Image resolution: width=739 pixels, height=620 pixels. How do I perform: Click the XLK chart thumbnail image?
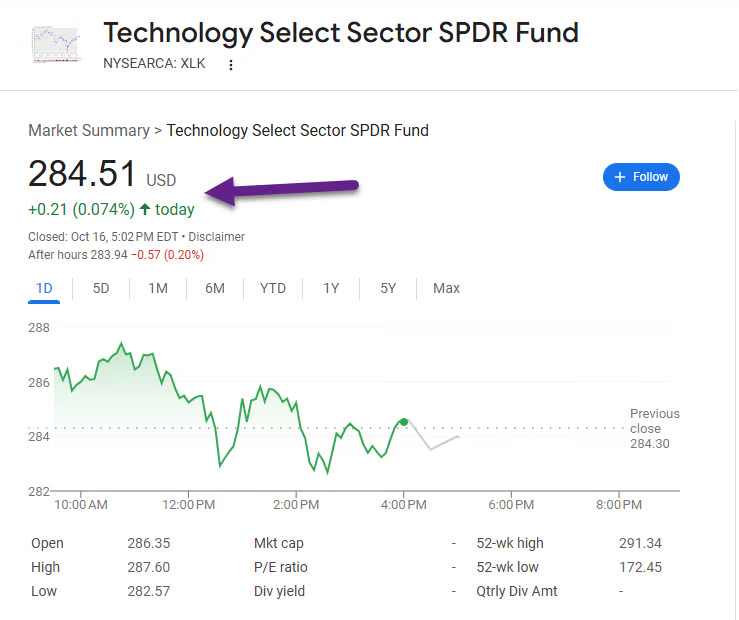click(57, 45)
